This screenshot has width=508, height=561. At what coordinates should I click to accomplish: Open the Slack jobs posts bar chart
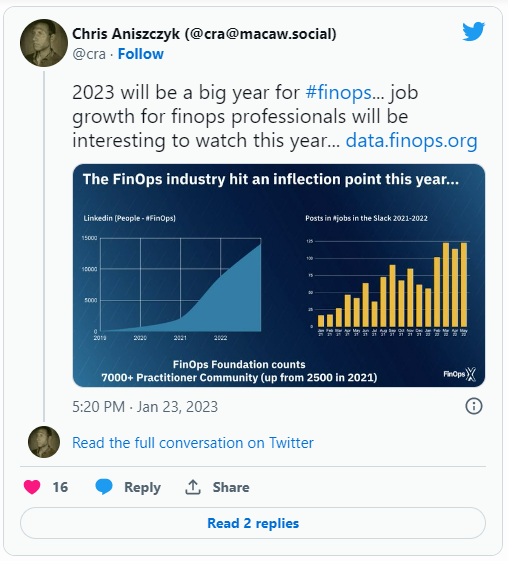[x=386, y=275]
